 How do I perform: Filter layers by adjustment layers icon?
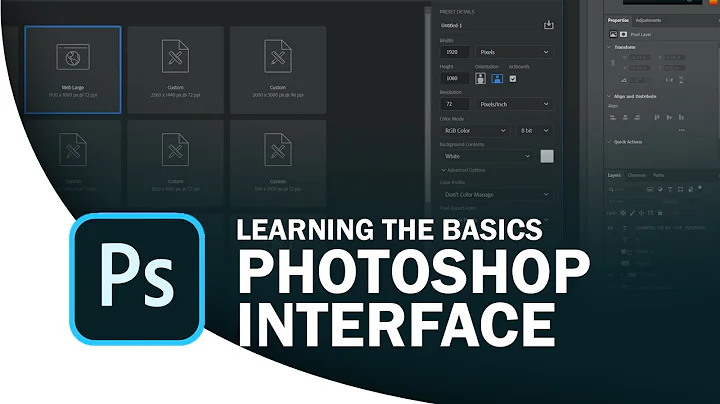660,189
